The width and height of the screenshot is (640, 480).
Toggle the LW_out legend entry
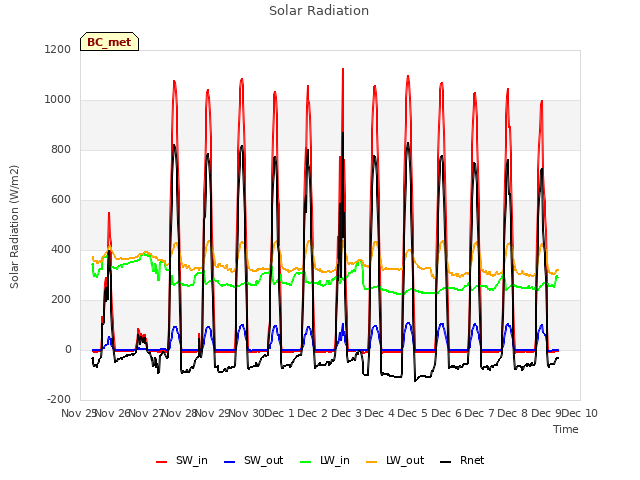click(395, 460)
